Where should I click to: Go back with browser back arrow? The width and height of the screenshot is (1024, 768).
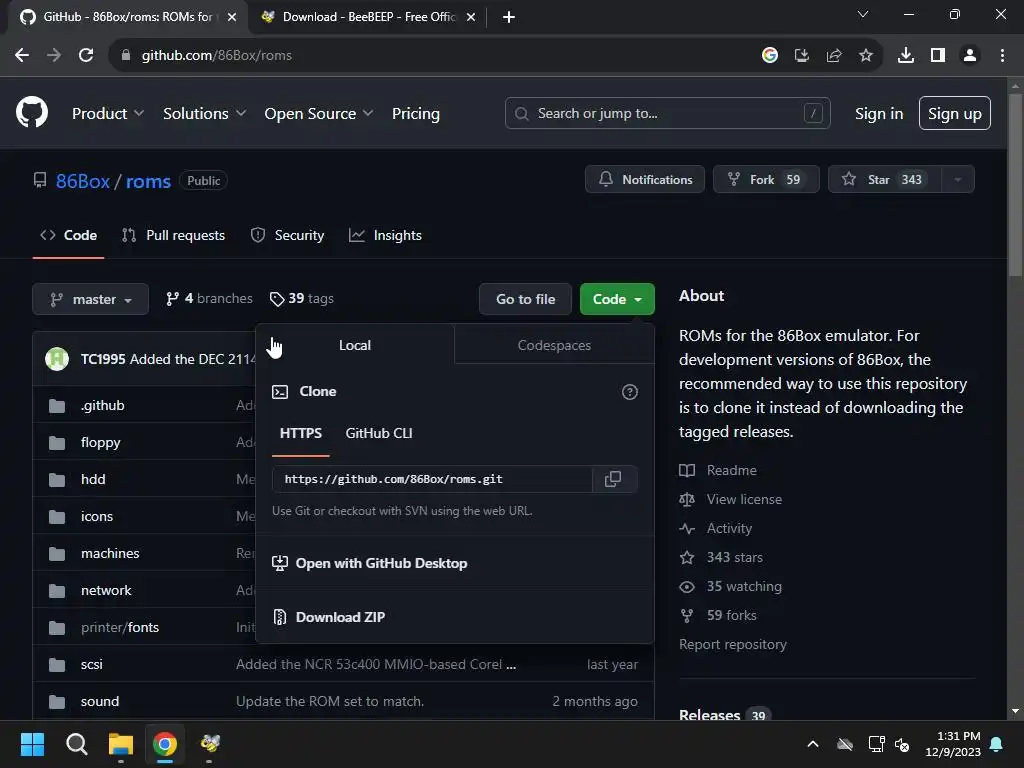pos(22,56)
